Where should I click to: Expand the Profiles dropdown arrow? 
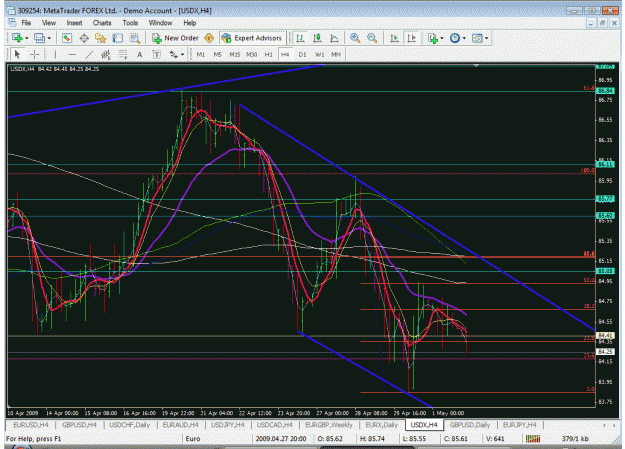pos(49,38)
